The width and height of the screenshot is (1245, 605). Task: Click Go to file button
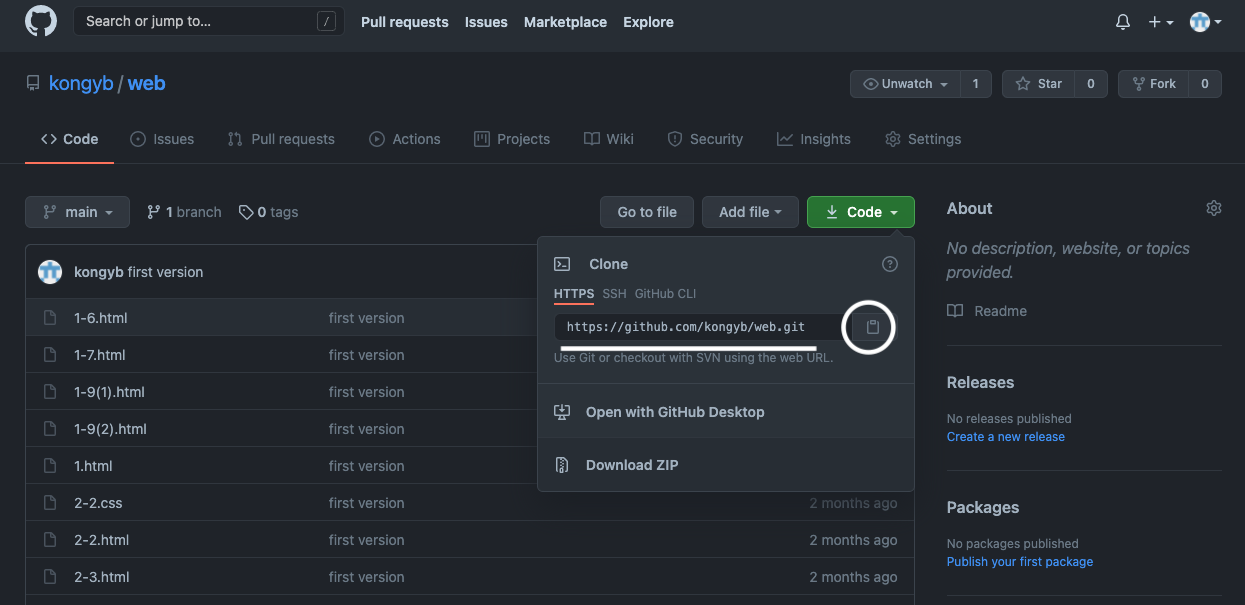(647, 212)
